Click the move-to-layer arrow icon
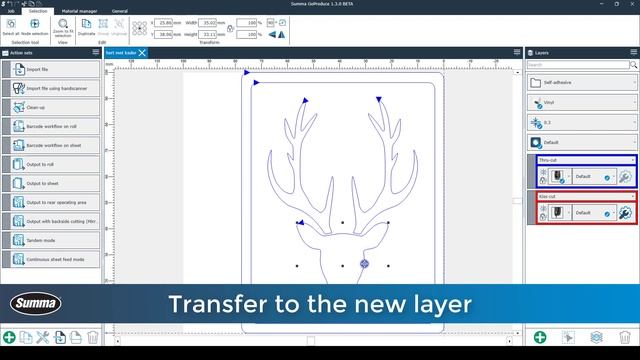 [568, 338]
